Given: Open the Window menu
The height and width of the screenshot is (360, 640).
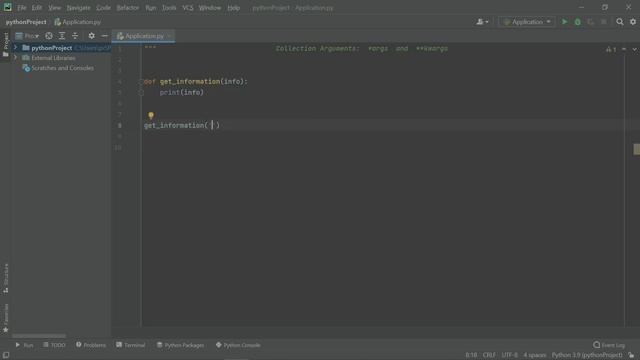Looking at the screenshot, I should (x=210, y=8).
